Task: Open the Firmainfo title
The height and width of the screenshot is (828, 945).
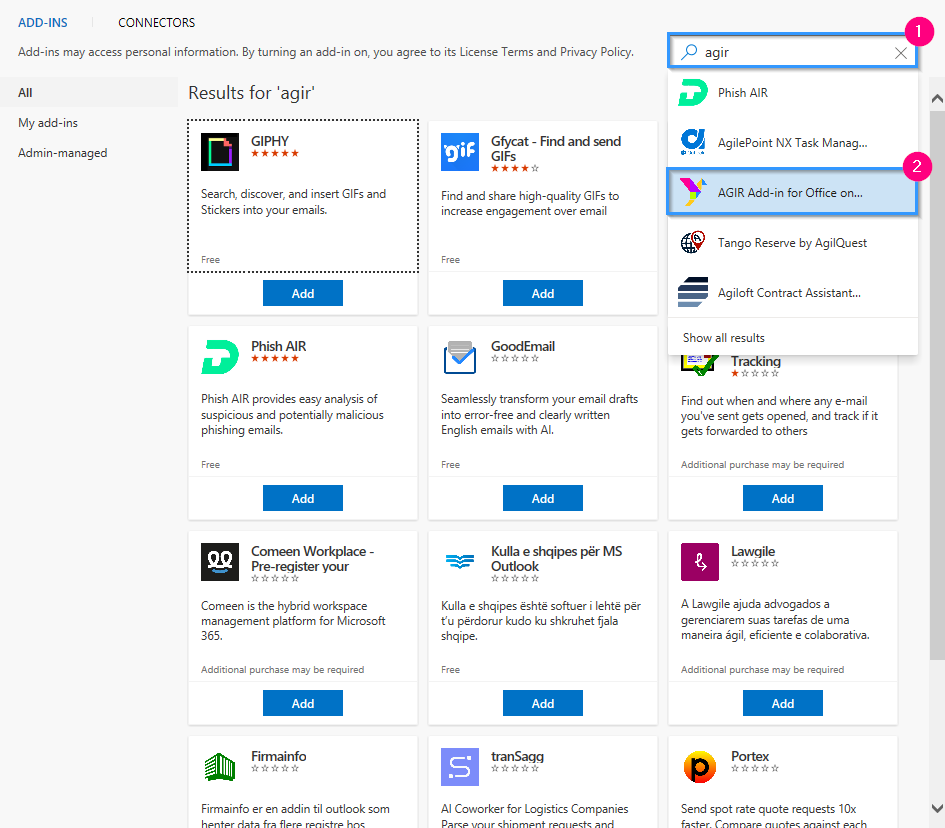Action: pos(278,756)
